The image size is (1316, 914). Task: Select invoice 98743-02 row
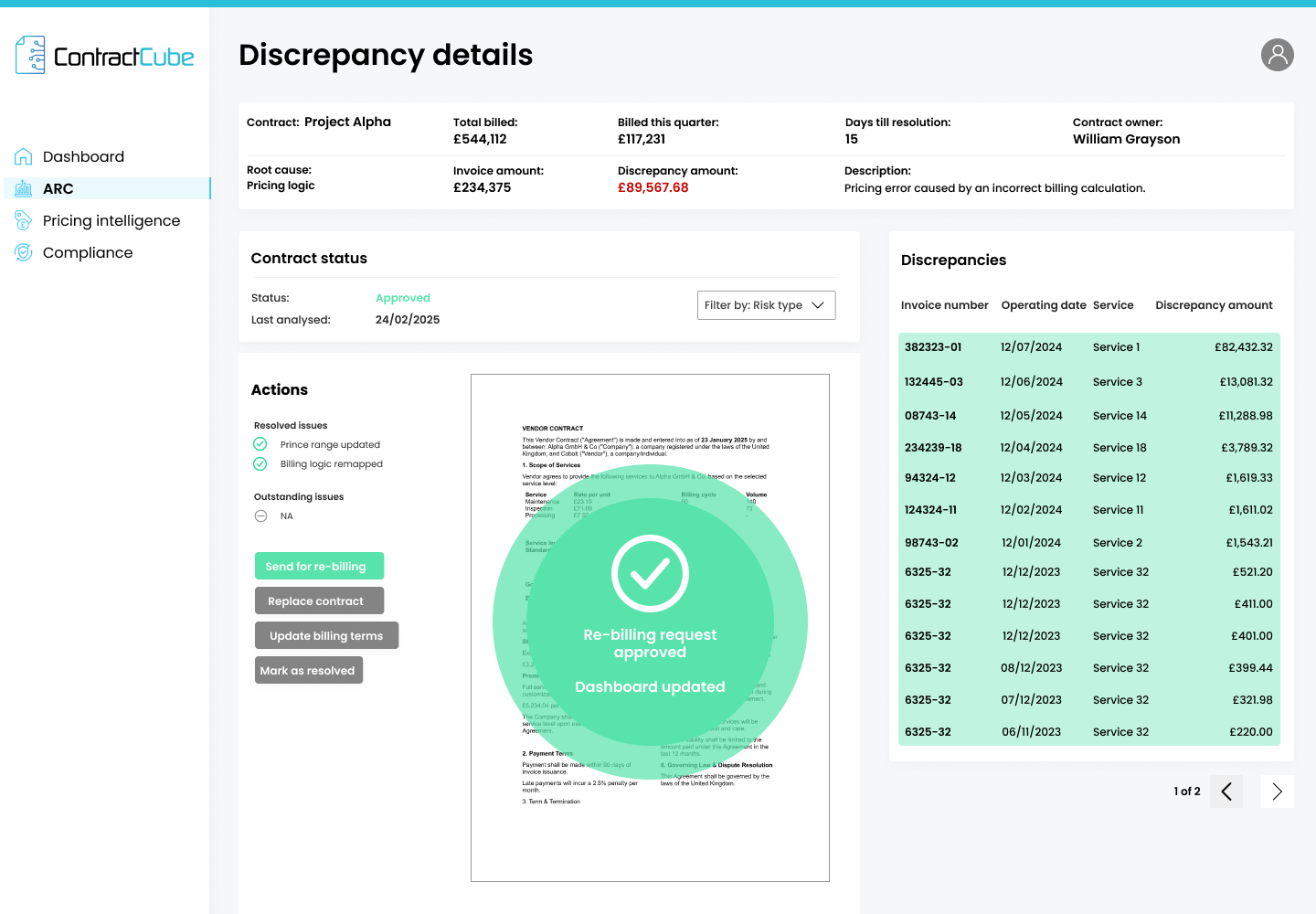(x=1089, y=543)
